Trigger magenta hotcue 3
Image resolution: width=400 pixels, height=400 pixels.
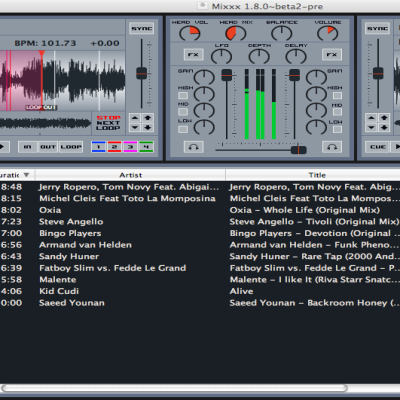point(130,147)
